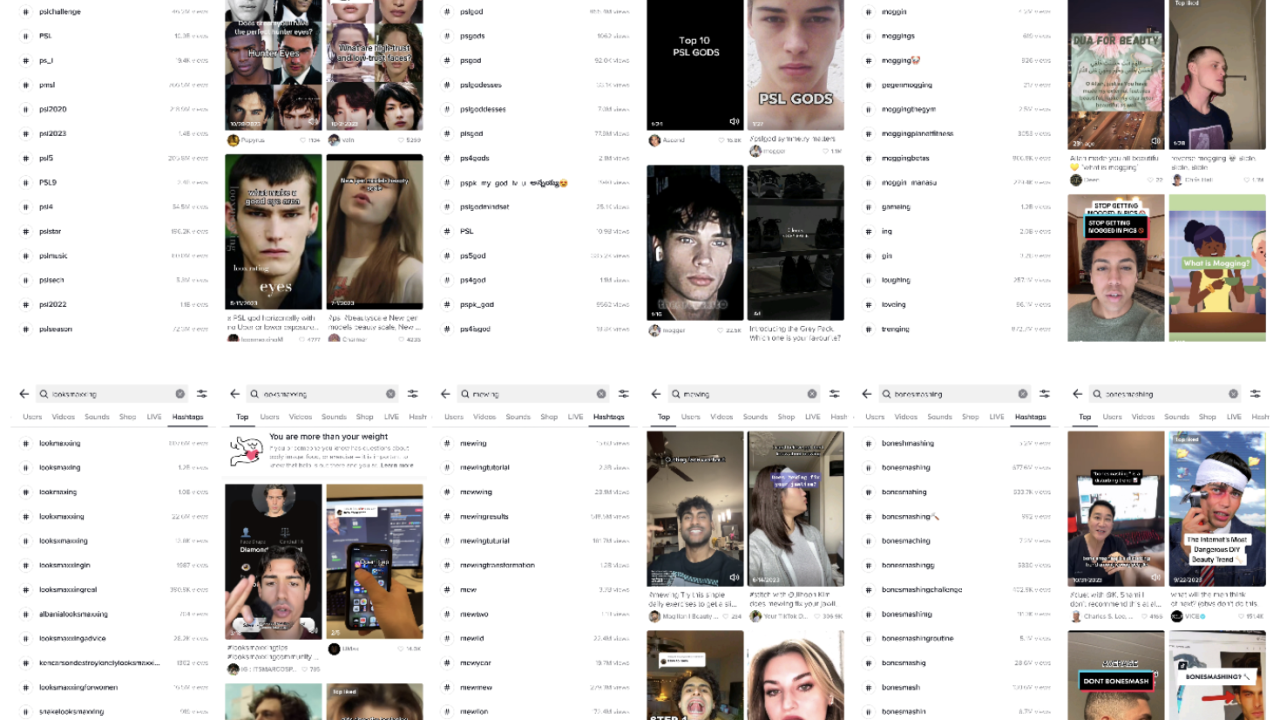1280x720 pixels.
Task: Tap the hashtag icon beside mewingresults
Action: (447, 516)
